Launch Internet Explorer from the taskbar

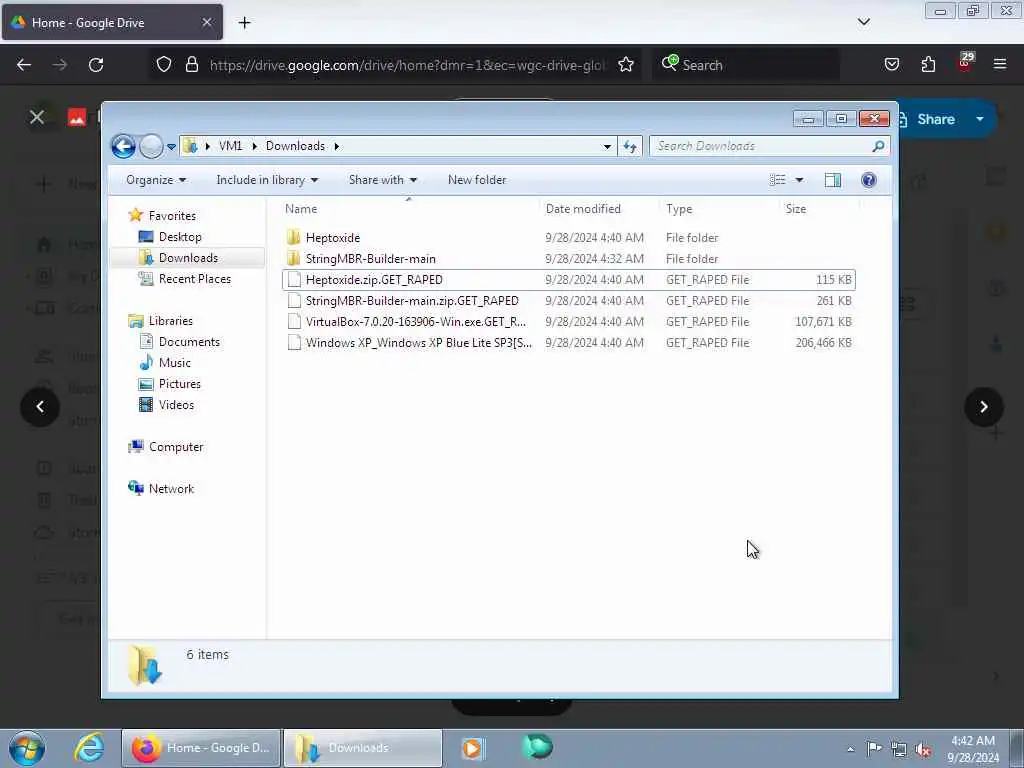89,748
